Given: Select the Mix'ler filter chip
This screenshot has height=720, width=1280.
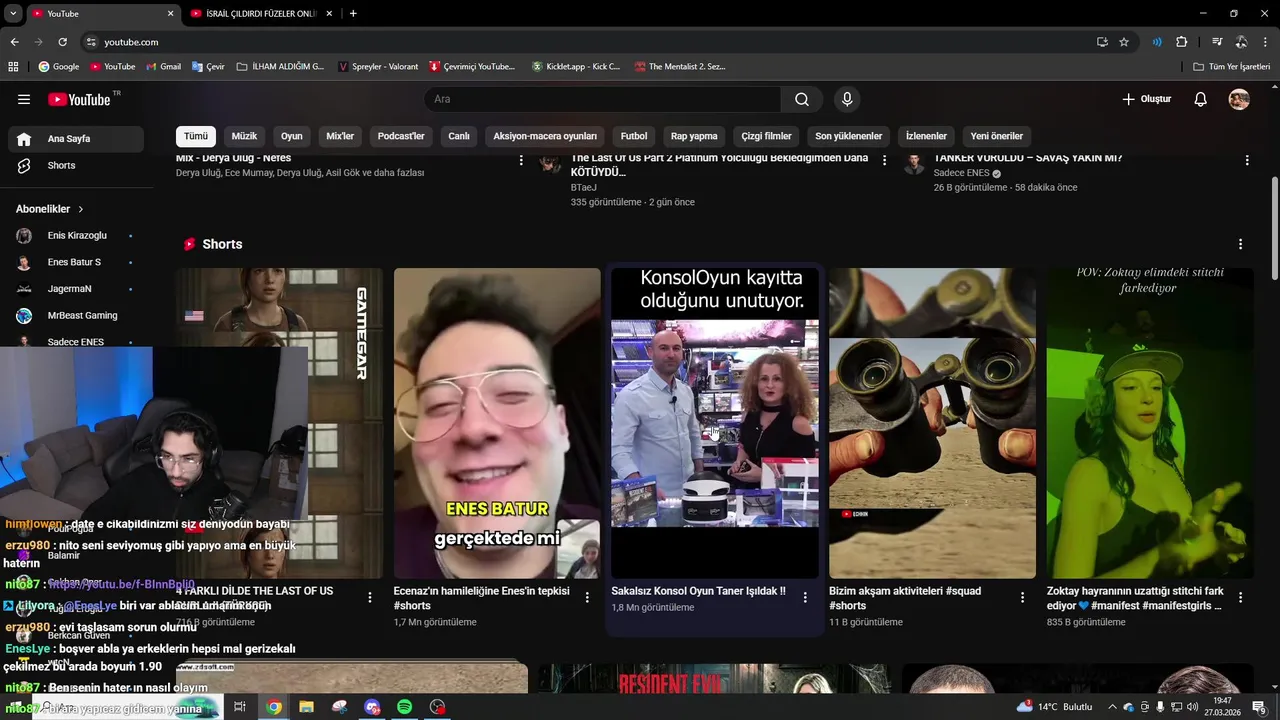Looking at the screenshot, I should coord(340,136).
